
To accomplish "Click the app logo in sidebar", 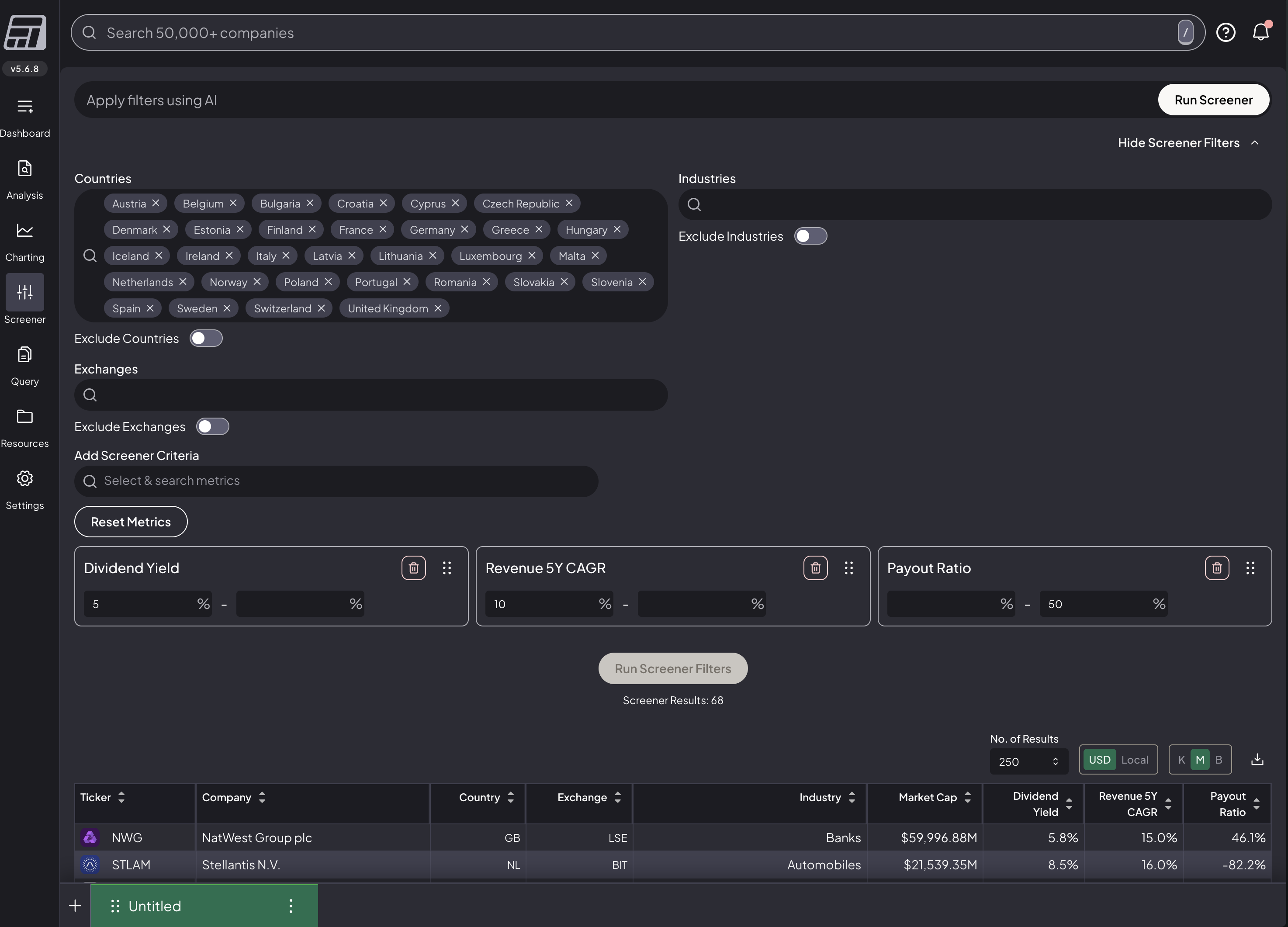I will point(25,32).
